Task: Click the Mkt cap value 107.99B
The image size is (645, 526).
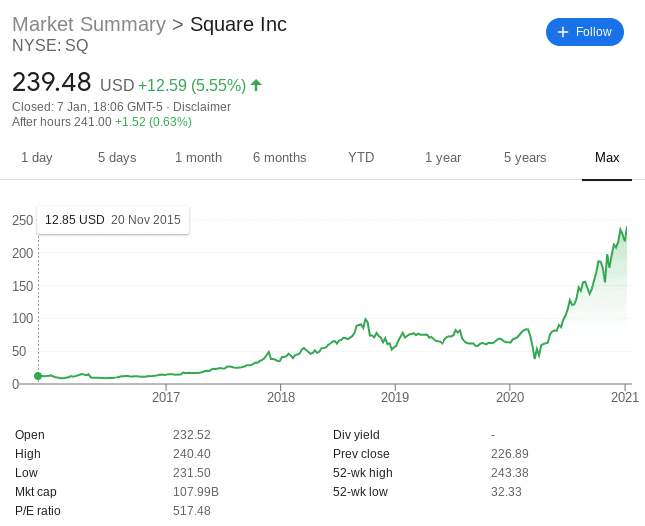Action: pyautogui.click(x=196, y=491)
